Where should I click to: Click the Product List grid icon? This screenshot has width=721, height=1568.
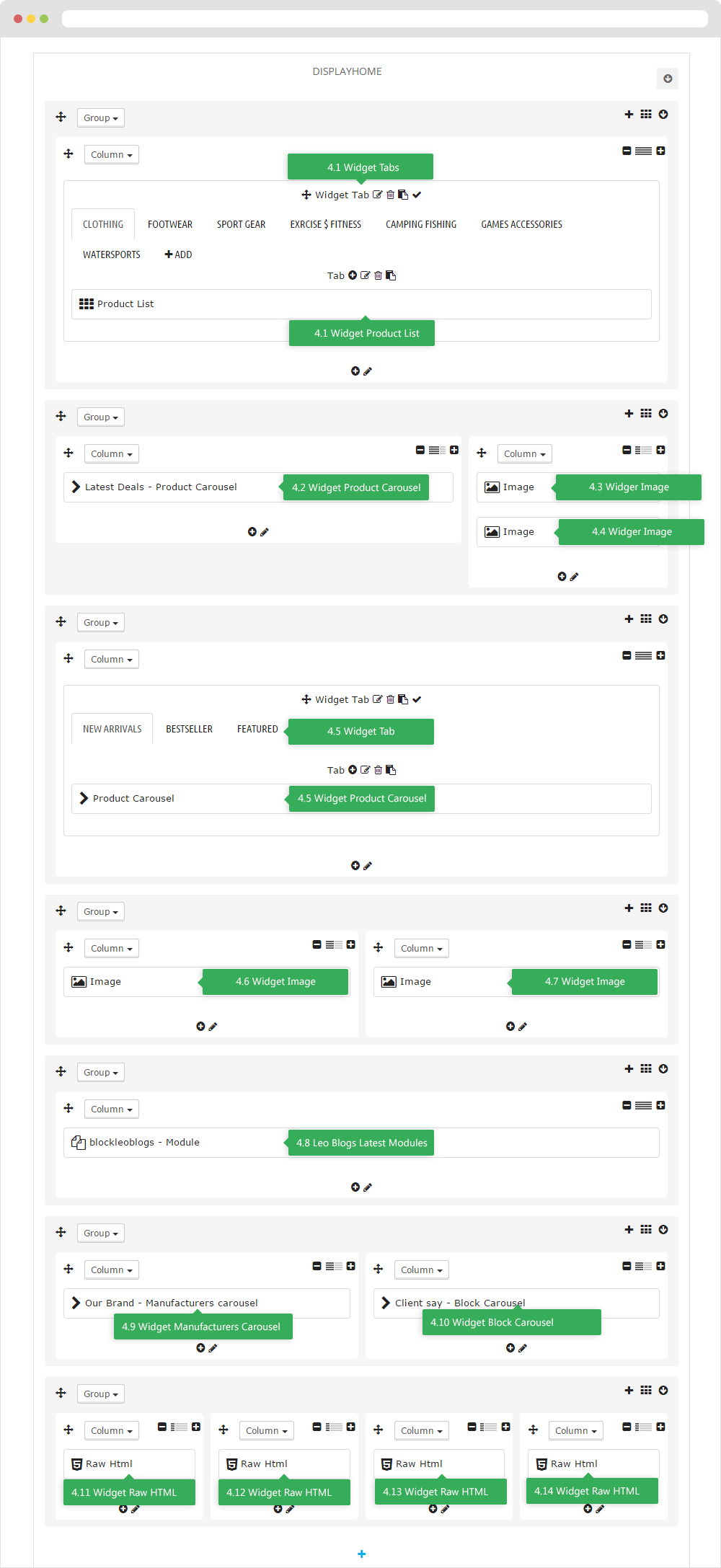pyautogui.click(x=87, y=304)
